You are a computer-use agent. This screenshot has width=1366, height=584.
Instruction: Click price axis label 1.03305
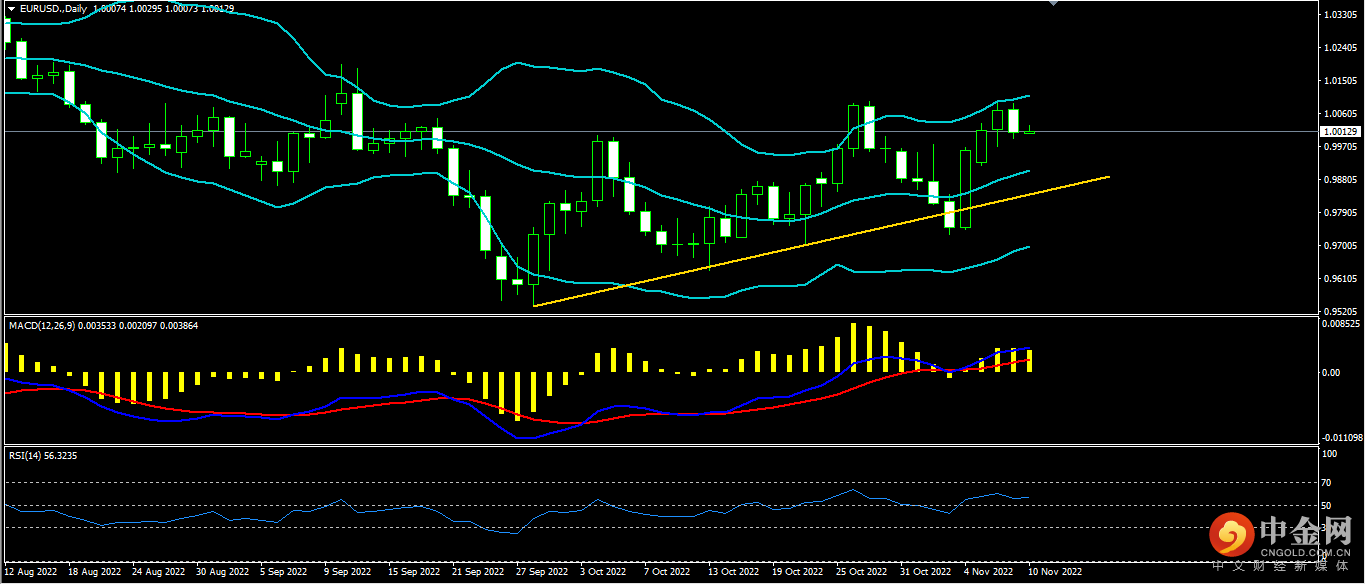[1338, 15]
